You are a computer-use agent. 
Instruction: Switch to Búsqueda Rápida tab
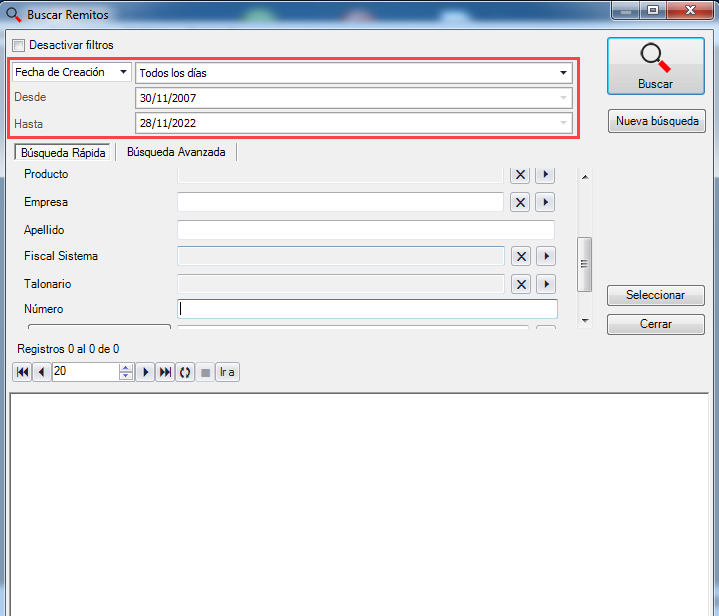63,153
